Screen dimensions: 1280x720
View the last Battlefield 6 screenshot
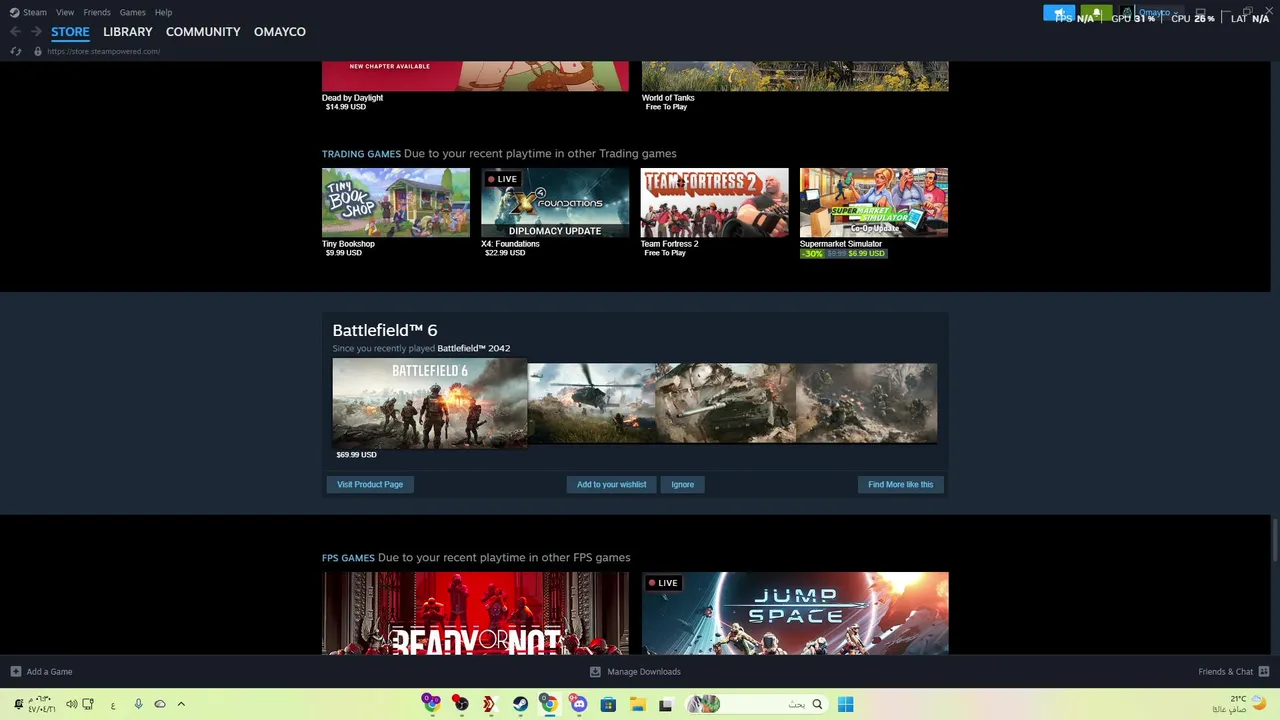tap(867, 403)
